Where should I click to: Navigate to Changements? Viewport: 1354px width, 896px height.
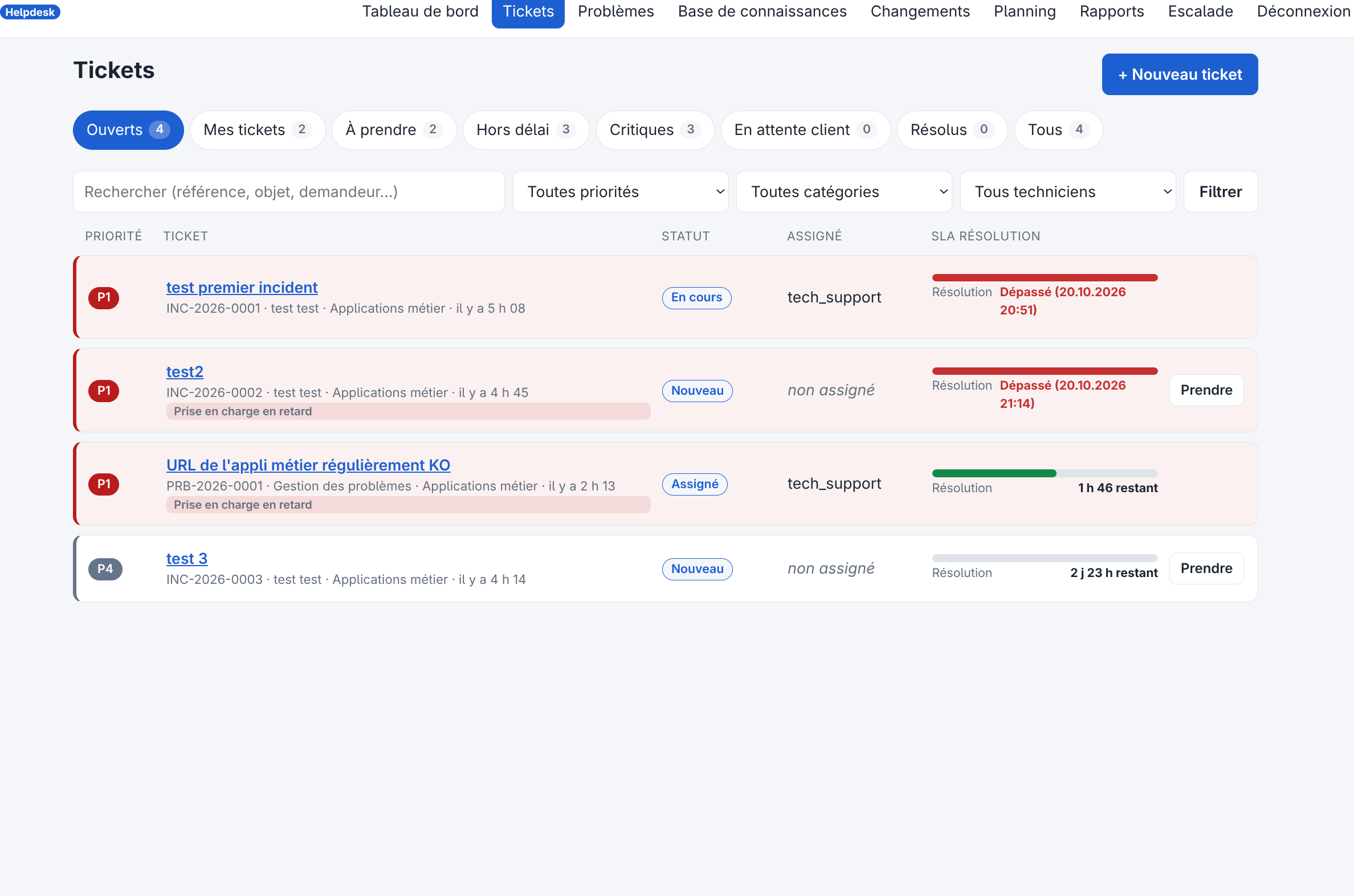coord(920,11)
